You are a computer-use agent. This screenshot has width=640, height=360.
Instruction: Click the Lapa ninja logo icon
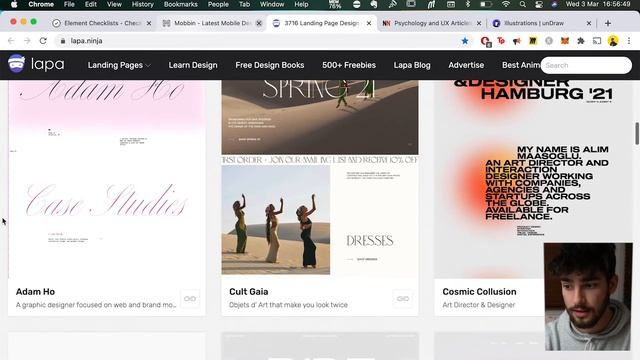click(x=17, y=64)
